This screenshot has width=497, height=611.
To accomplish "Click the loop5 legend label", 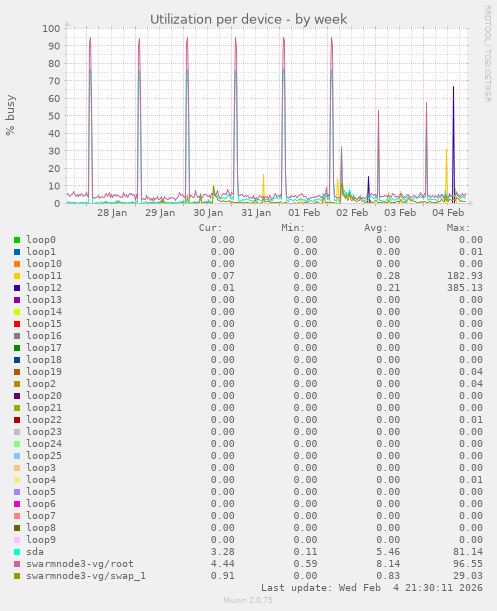I will (x=41, y=492).
